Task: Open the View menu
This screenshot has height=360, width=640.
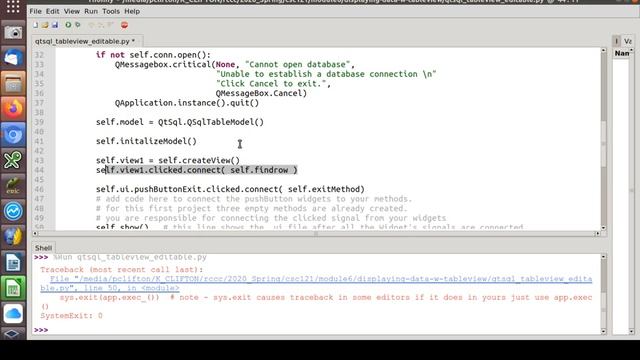Action: coord(72,11)
